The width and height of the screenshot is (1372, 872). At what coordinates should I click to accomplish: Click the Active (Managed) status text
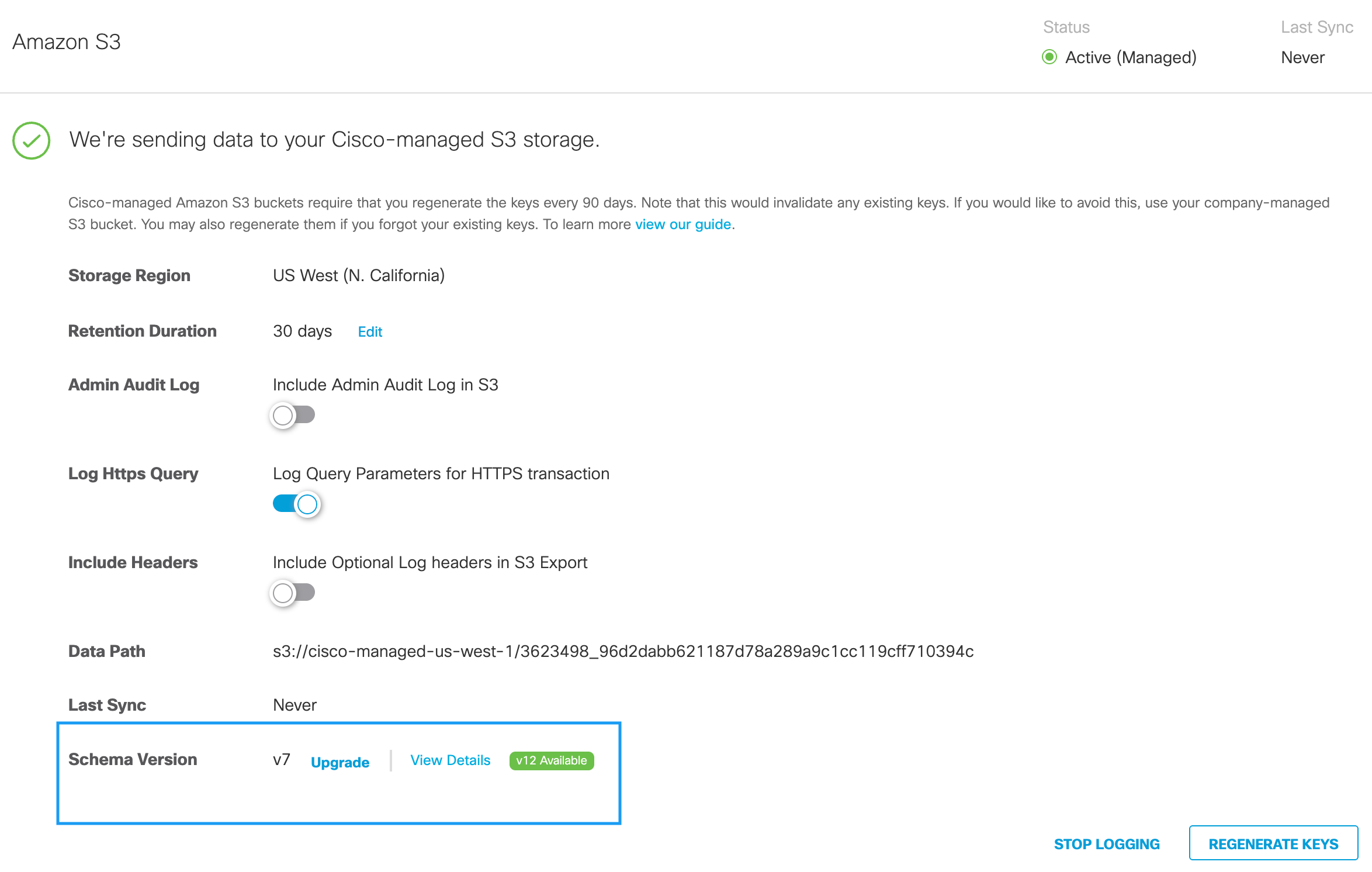[x=1131, y=57]
